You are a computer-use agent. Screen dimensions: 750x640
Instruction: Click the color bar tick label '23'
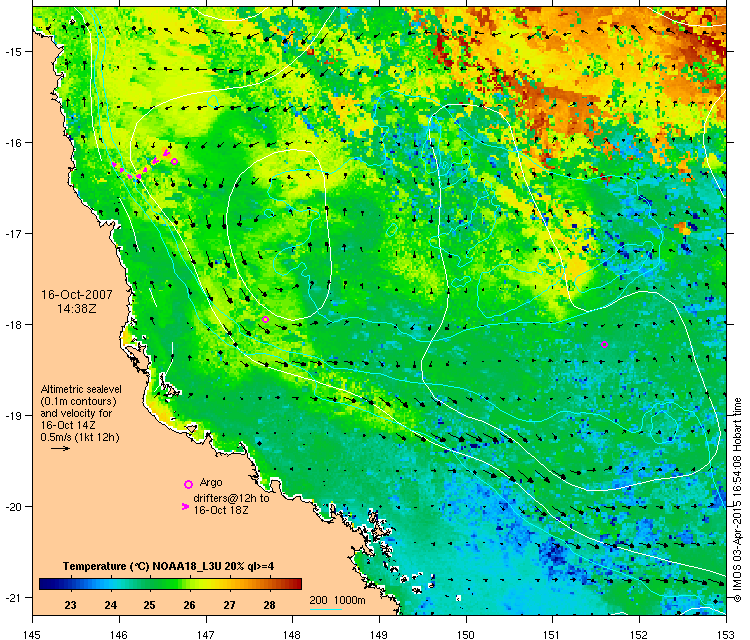click(x=70, y=605)
